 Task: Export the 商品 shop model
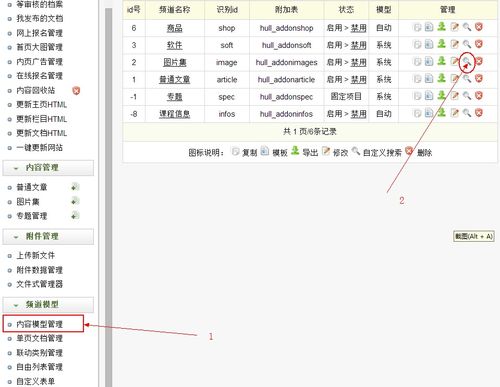442,27
